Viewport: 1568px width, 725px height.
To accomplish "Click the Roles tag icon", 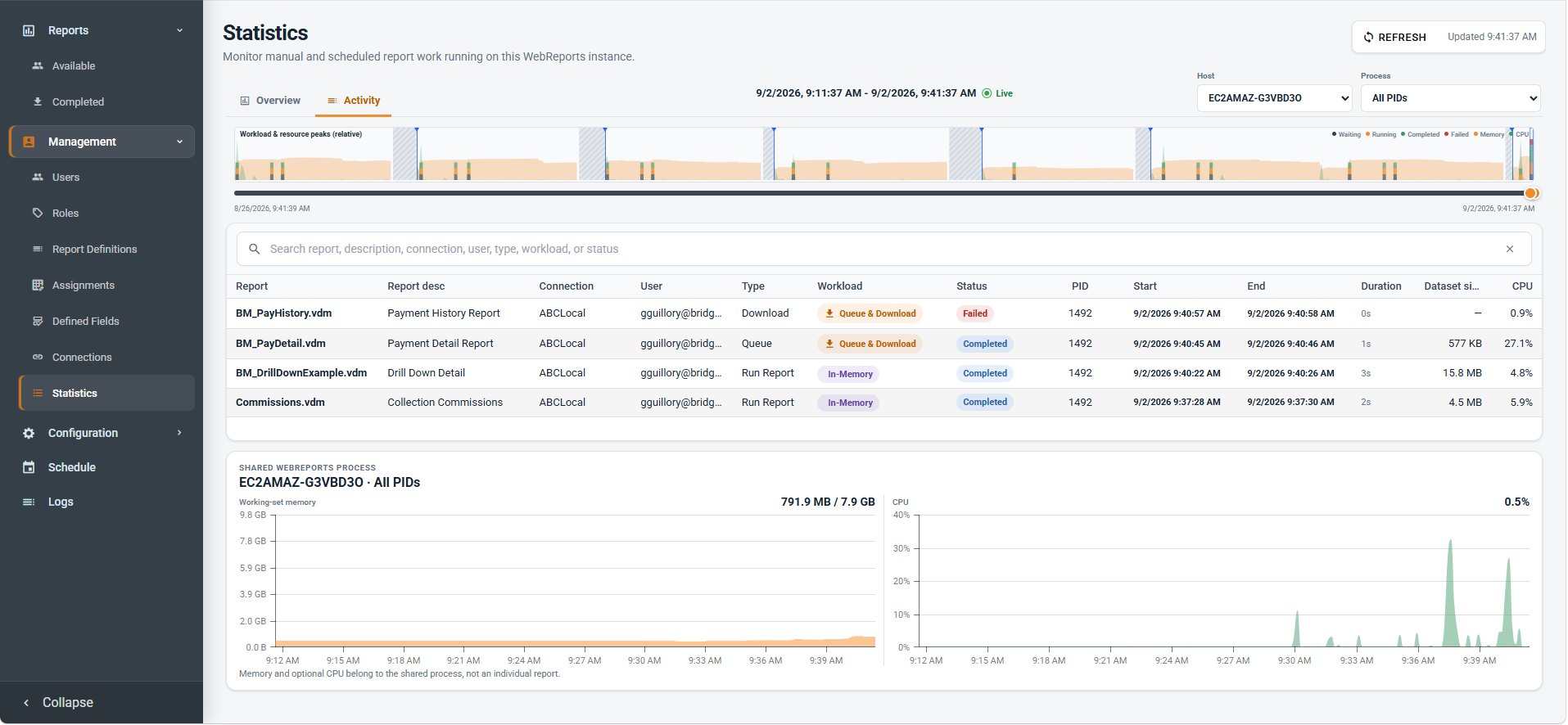I will coord(38,213).
